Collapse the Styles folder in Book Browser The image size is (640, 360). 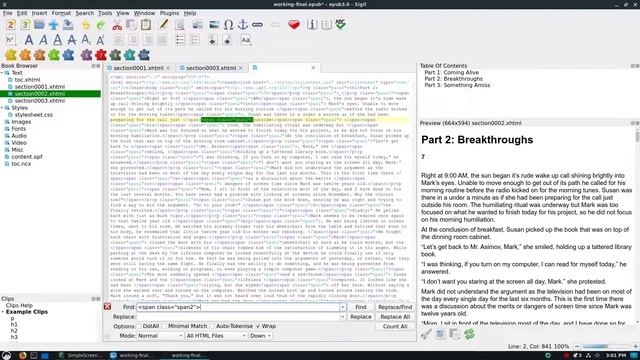pyautogui.click(x=2, y=108)
